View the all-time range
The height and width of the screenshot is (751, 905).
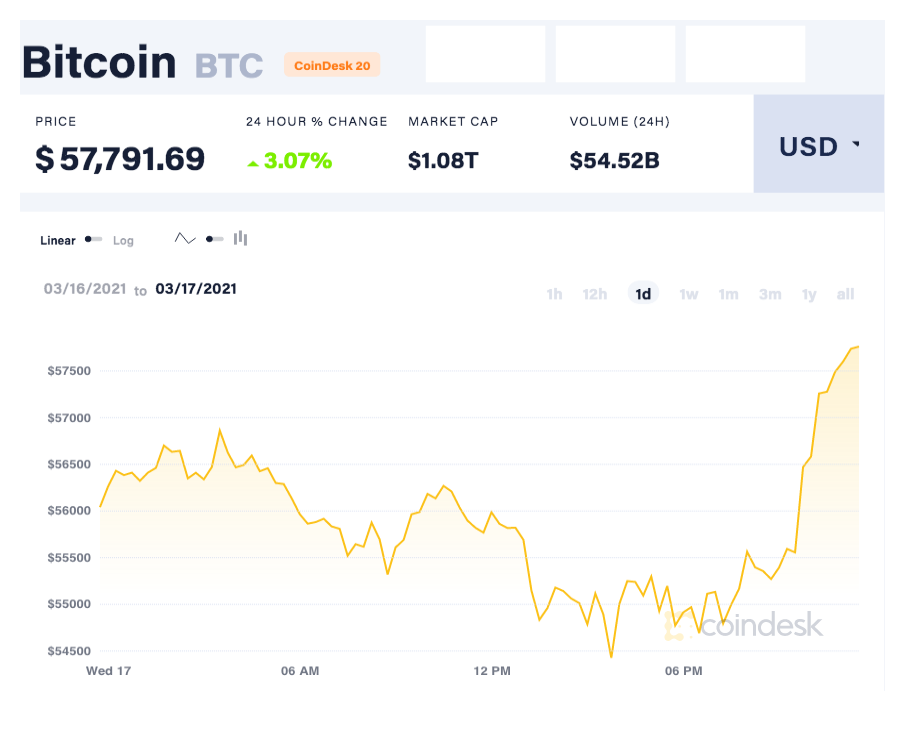tap(846, 294)
